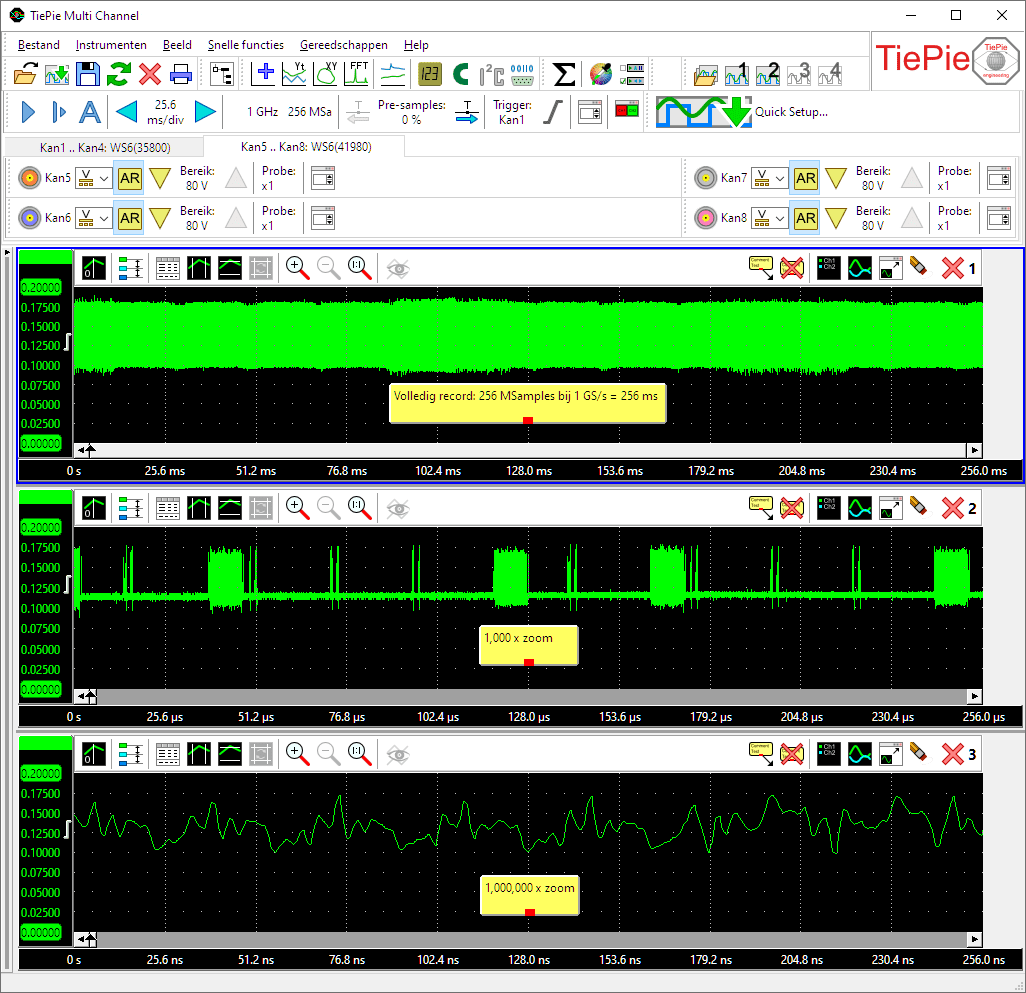Click the printer icon in toolbar
1026x993 pixels.
[x=181, y=73]
